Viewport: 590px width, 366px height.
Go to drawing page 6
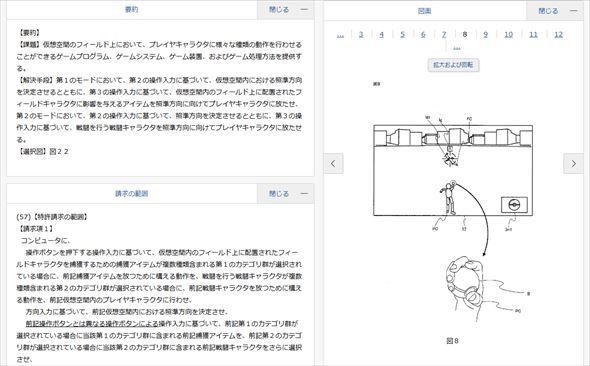tap(423, 34)
